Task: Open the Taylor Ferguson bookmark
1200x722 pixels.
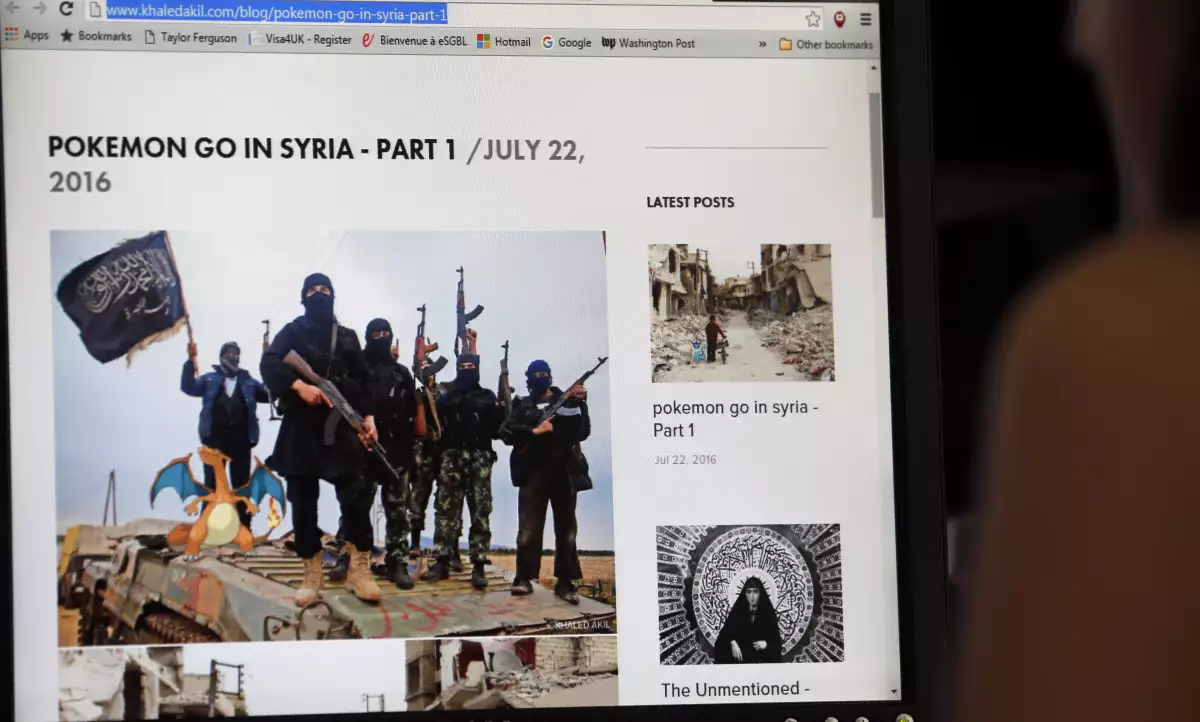Action: click(x=191, y=38)
